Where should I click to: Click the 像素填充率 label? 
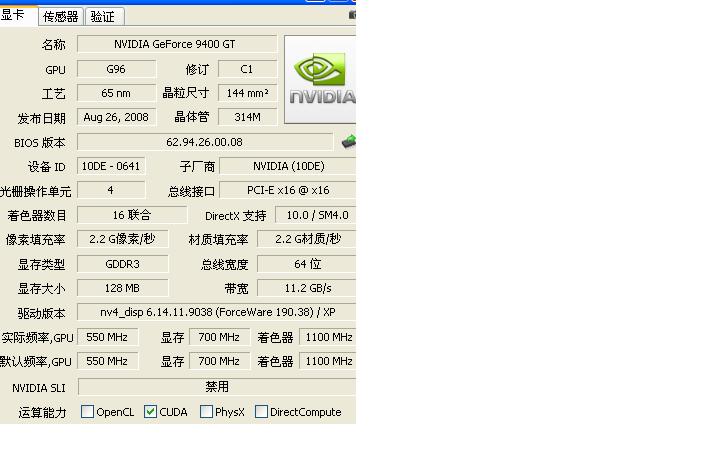(35, 240)
